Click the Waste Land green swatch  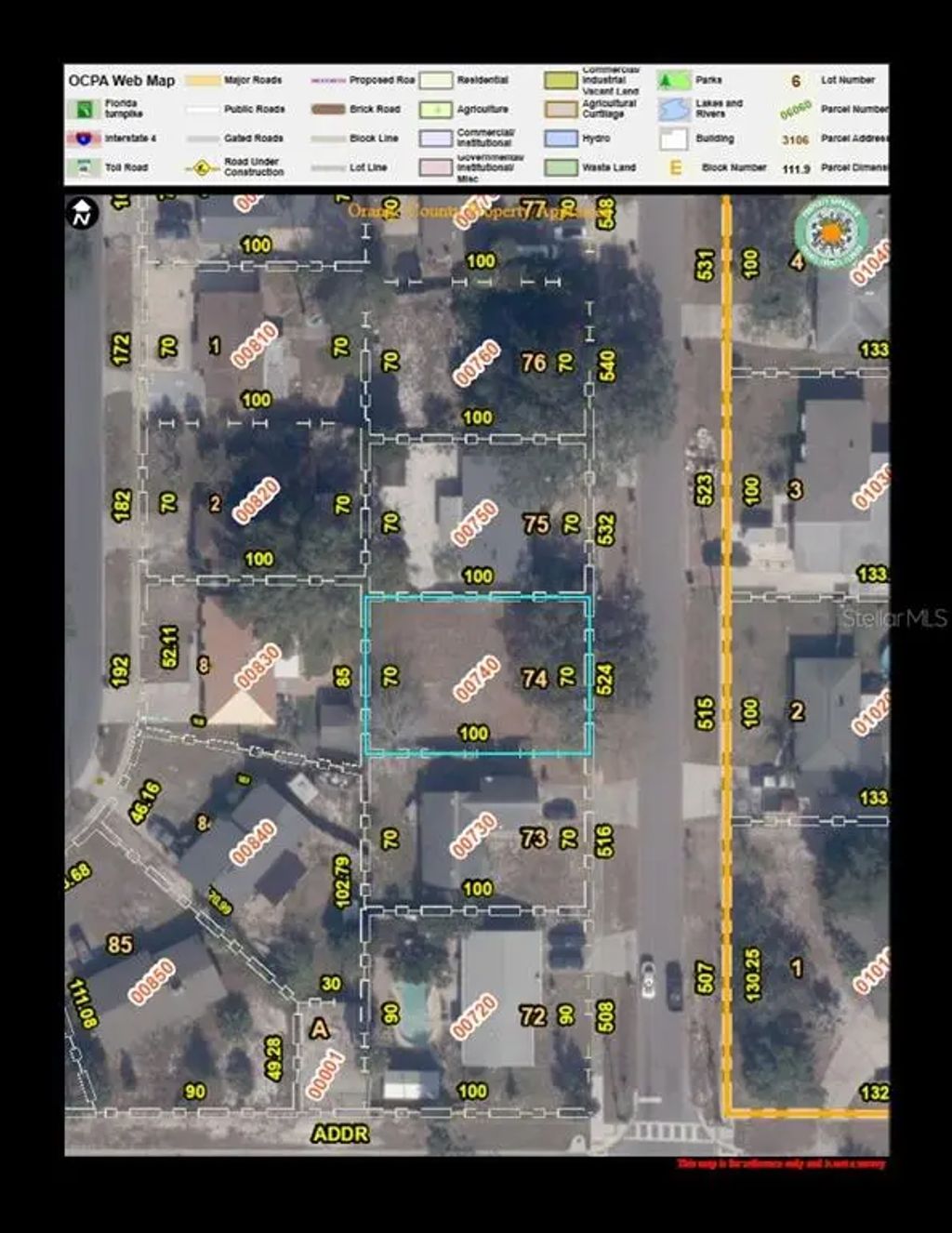click(x=562, y=168)
